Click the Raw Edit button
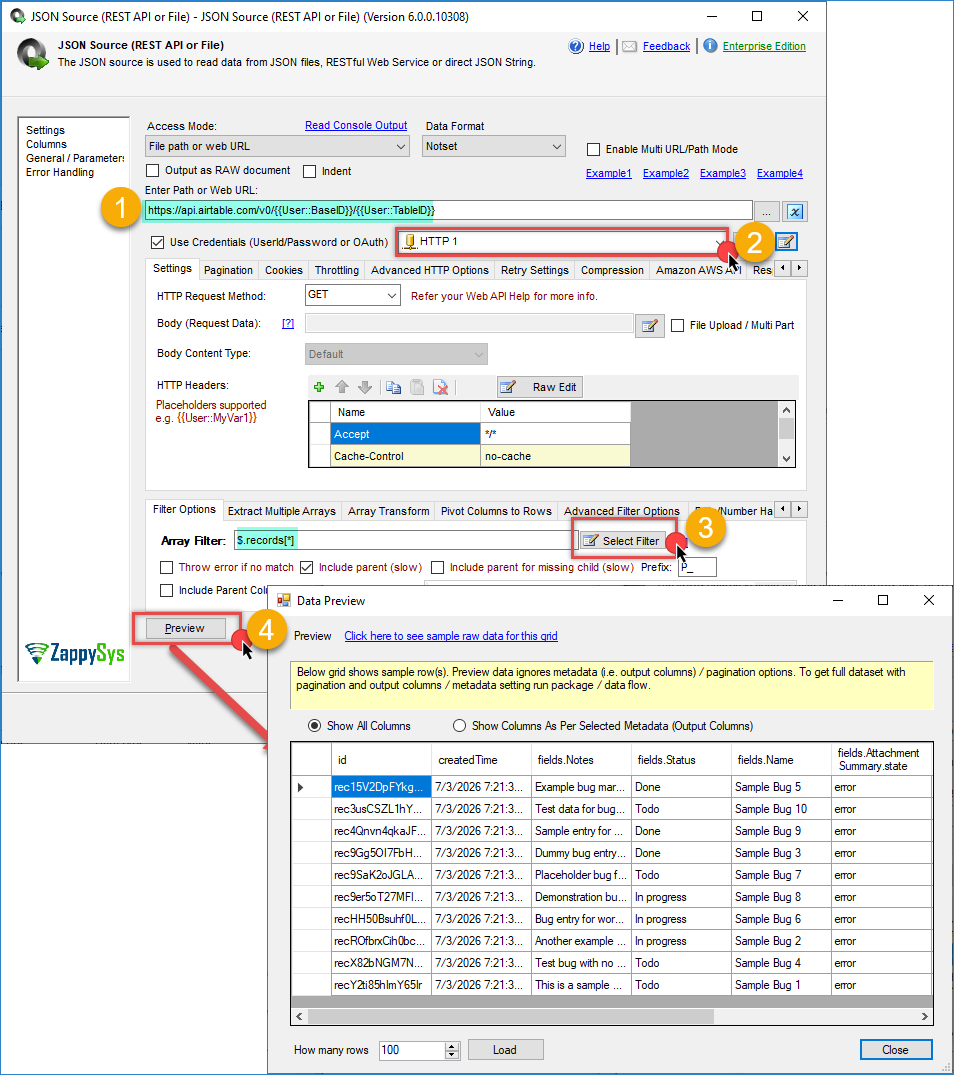The height and width of the screenshot is (1075, 954). pyautogui.click(x=539, y=387)
